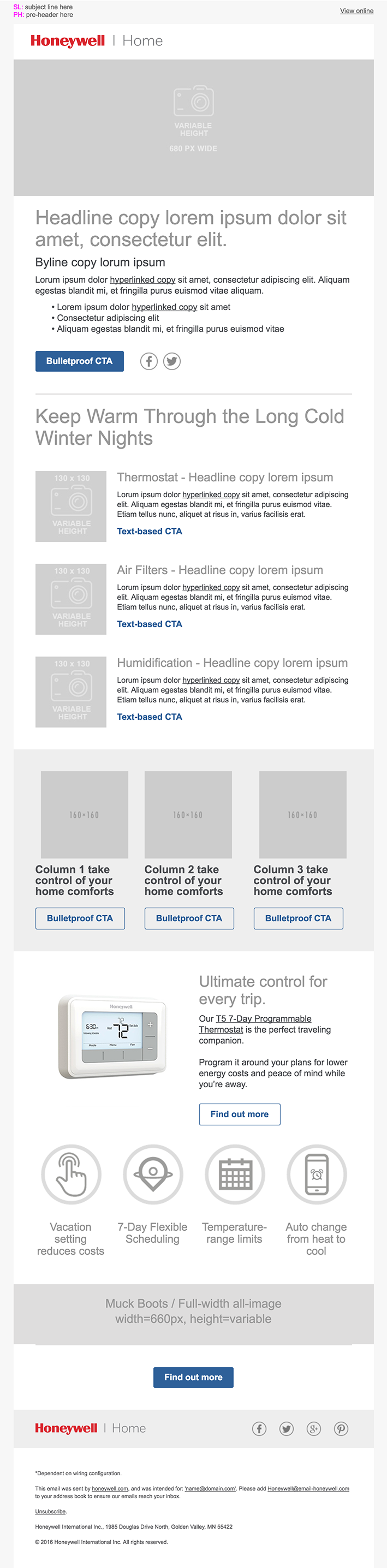387x1568 pixels.
Task: Open the footer Facebook icon
Action: 259,1429
